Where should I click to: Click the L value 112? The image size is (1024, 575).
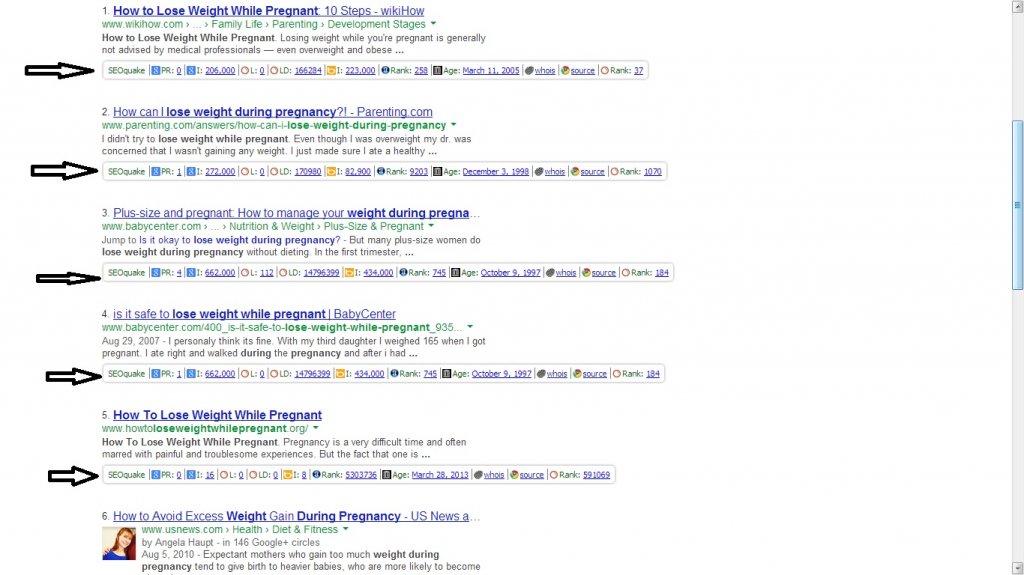coord(266,272)
